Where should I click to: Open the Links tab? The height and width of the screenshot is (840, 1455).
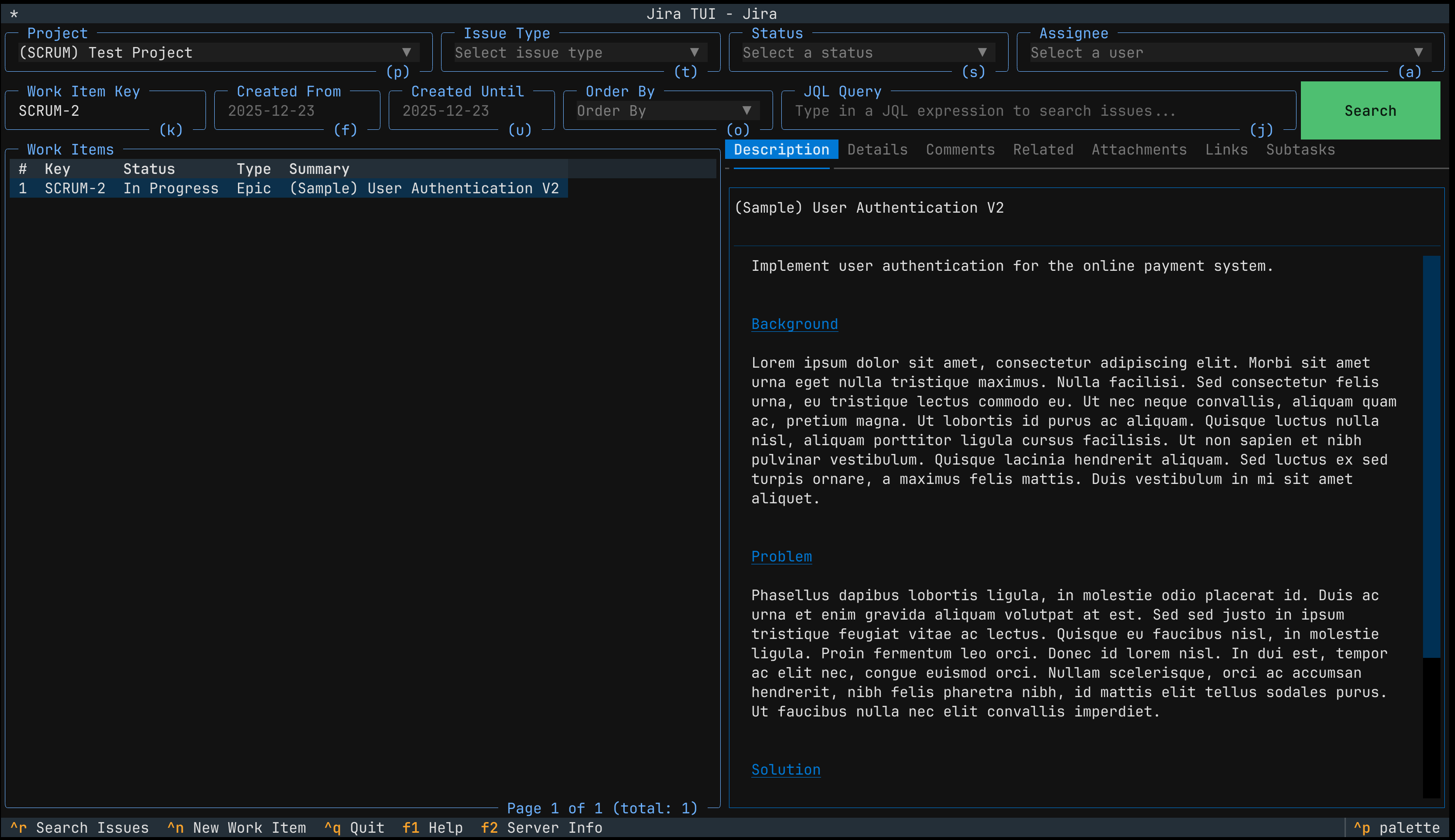coord(1226,149)
